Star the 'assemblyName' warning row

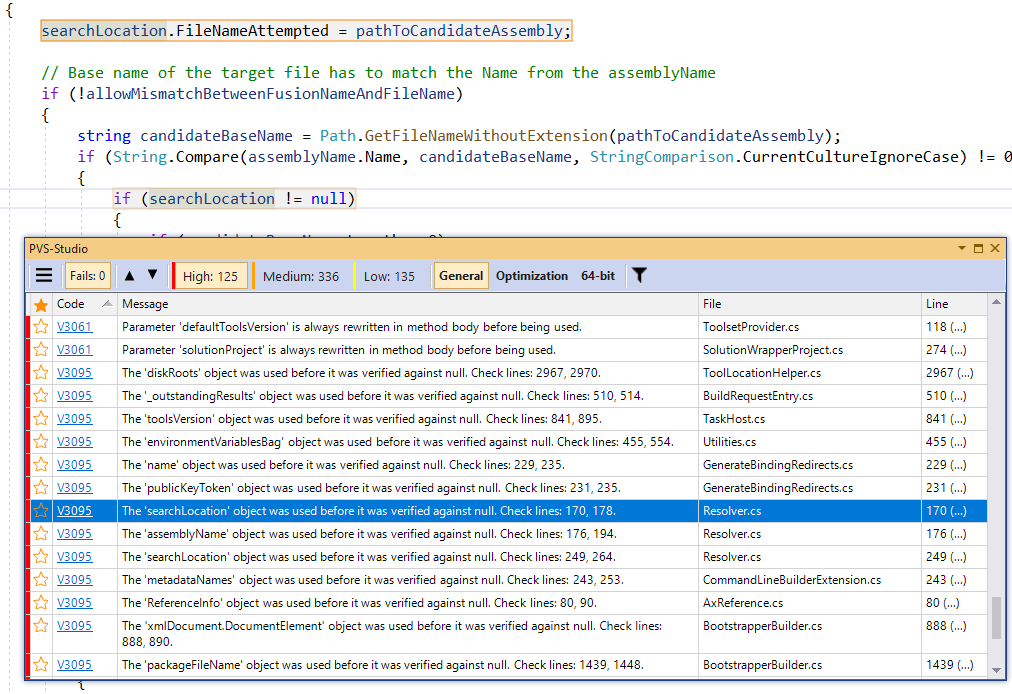pos(41,534)
